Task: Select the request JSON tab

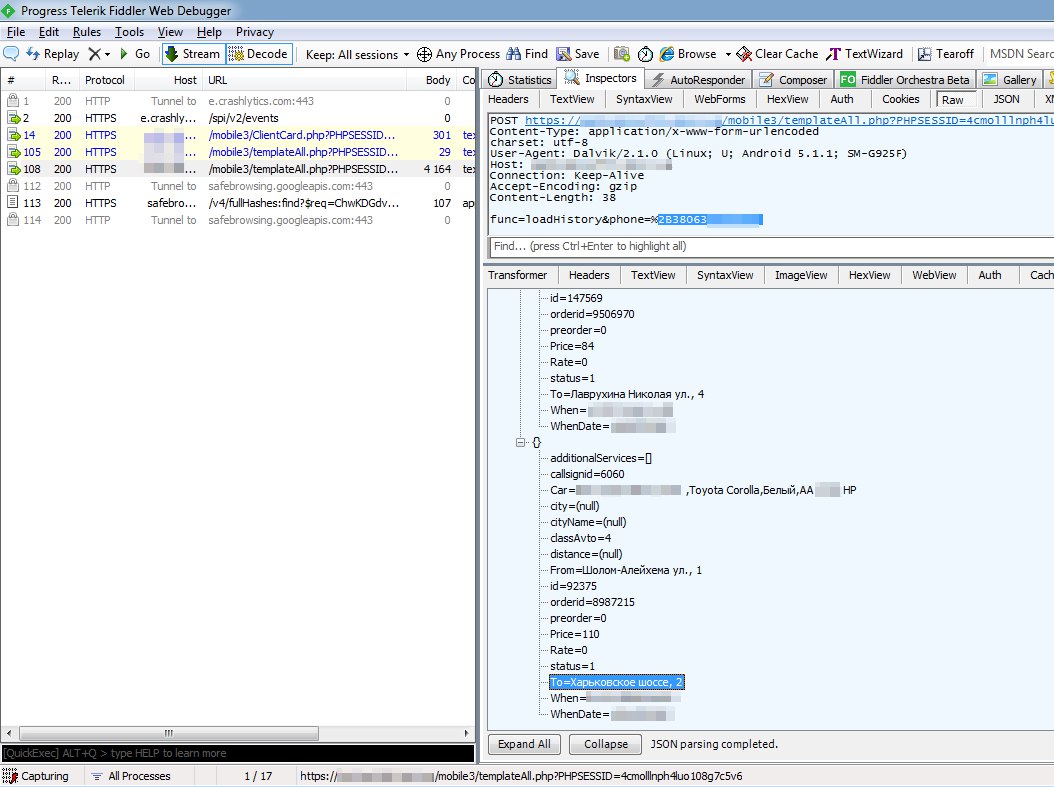Action: coord(1006,99)
